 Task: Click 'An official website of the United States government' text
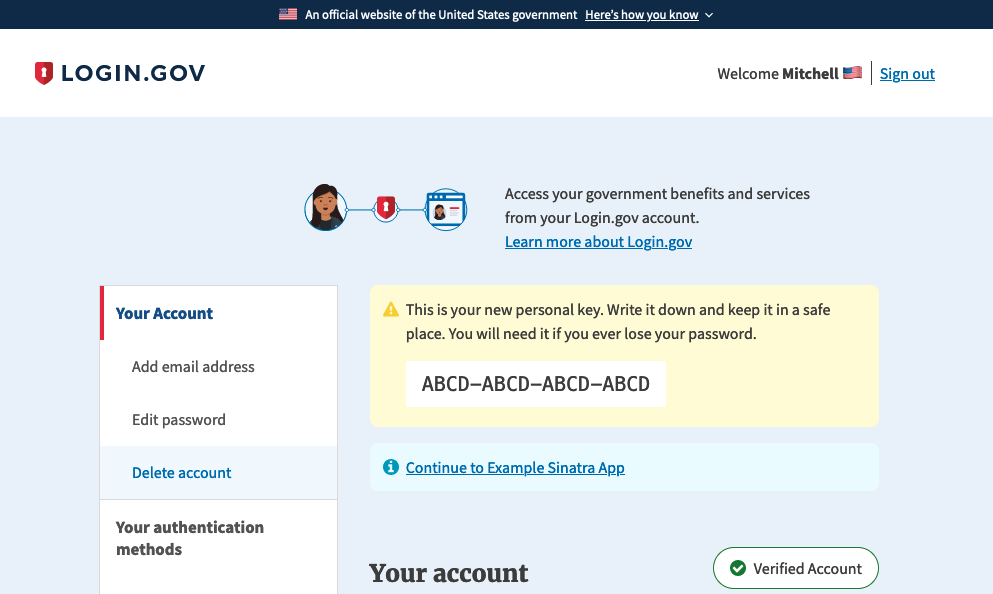(441, 15)
